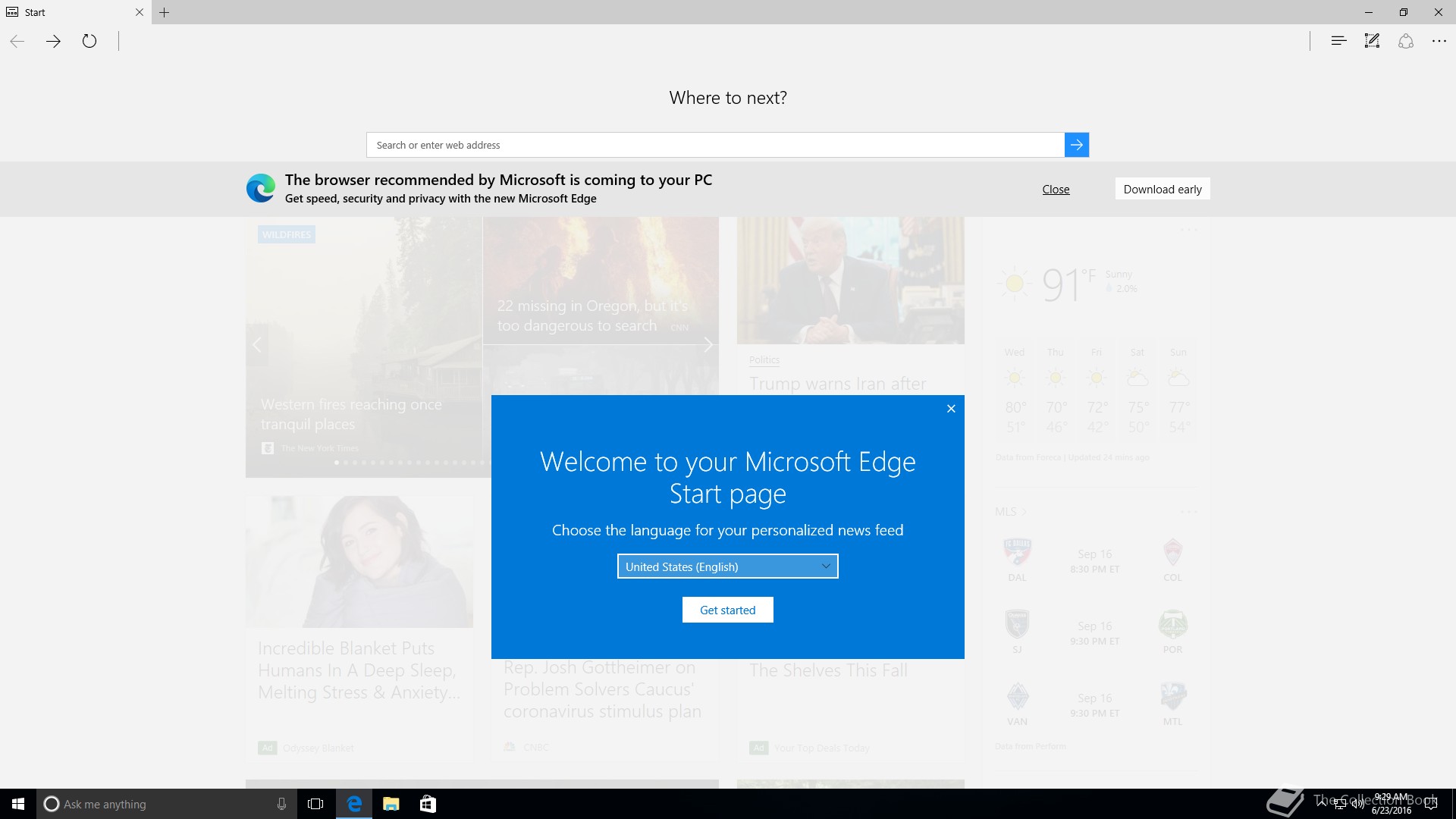
Task: Open the Share icon in toolbar
Action: tap(1406, 41)
